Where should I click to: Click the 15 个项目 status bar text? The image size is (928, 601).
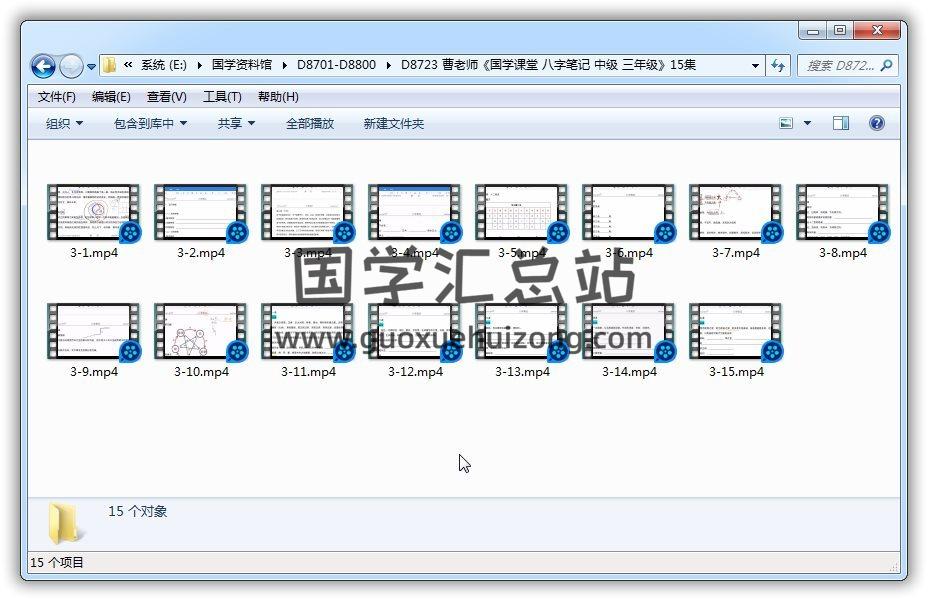point(57,563)
